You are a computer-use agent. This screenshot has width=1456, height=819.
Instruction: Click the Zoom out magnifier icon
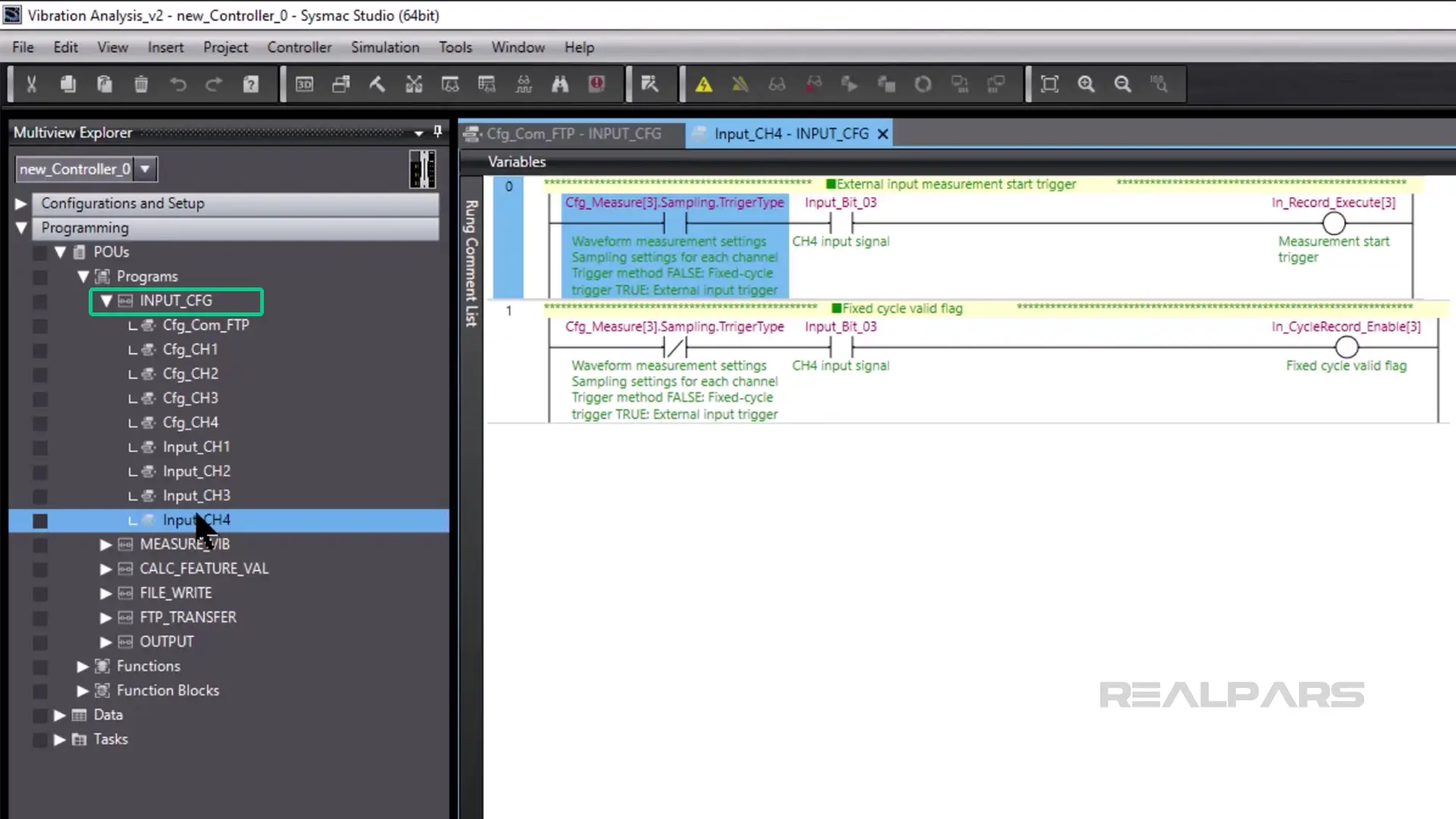click(1122, 84)
